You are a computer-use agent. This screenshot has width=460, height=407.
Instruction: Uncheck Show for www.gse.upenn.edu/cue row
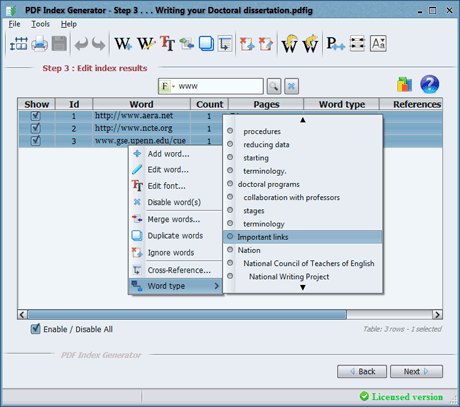[36, 141]
